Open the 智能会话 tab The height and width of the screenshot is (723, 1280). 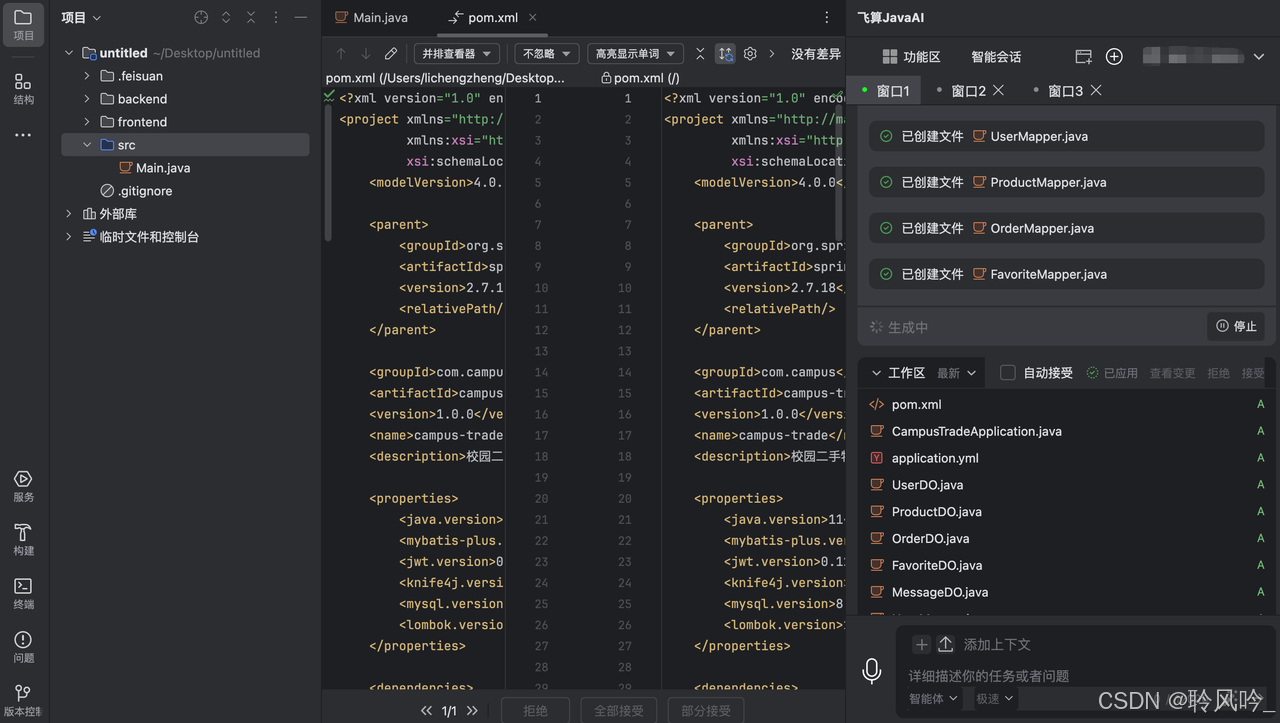click(996, 57)
